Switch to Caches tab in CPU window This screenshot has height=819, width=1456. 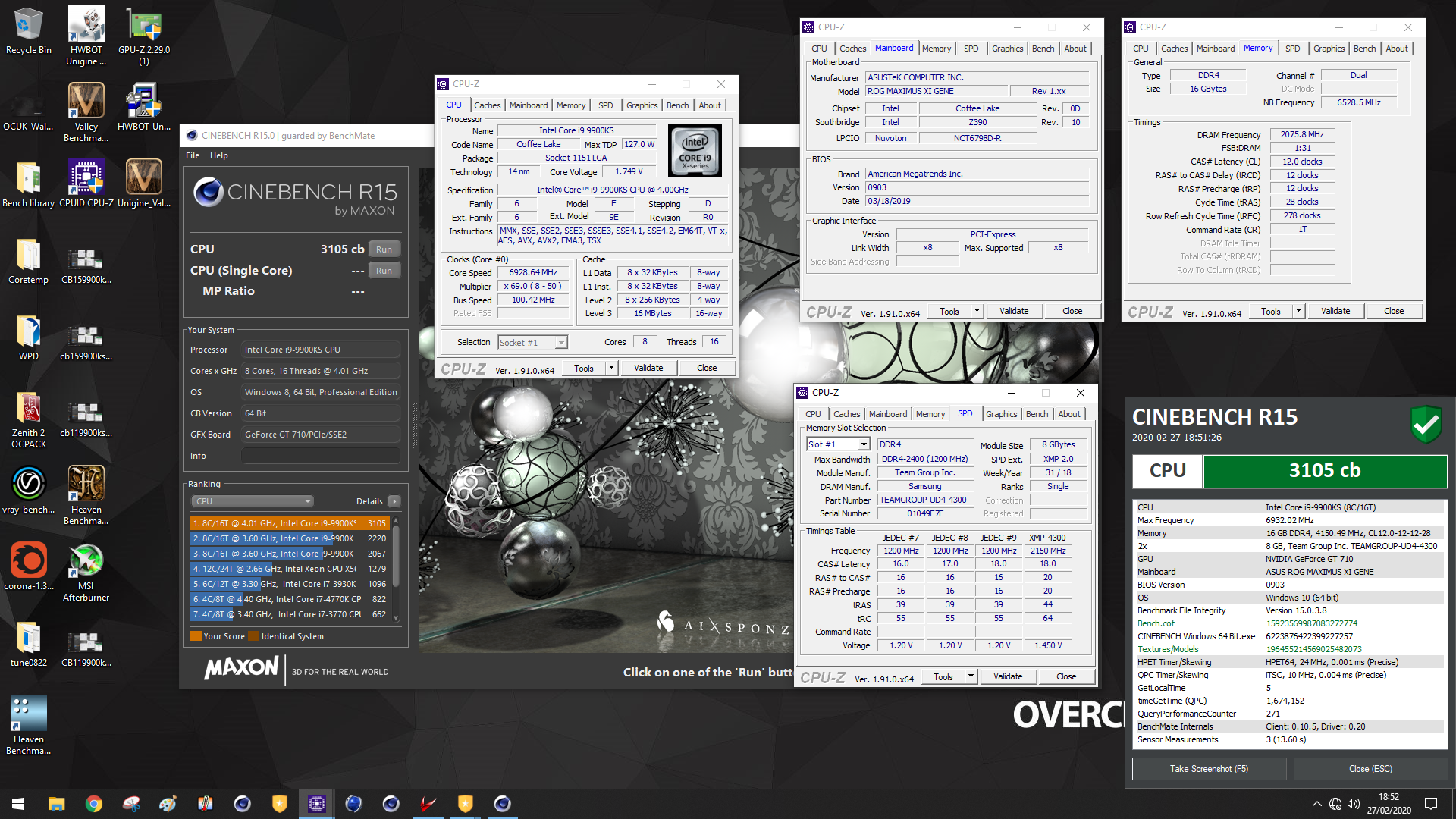(487, 105)
